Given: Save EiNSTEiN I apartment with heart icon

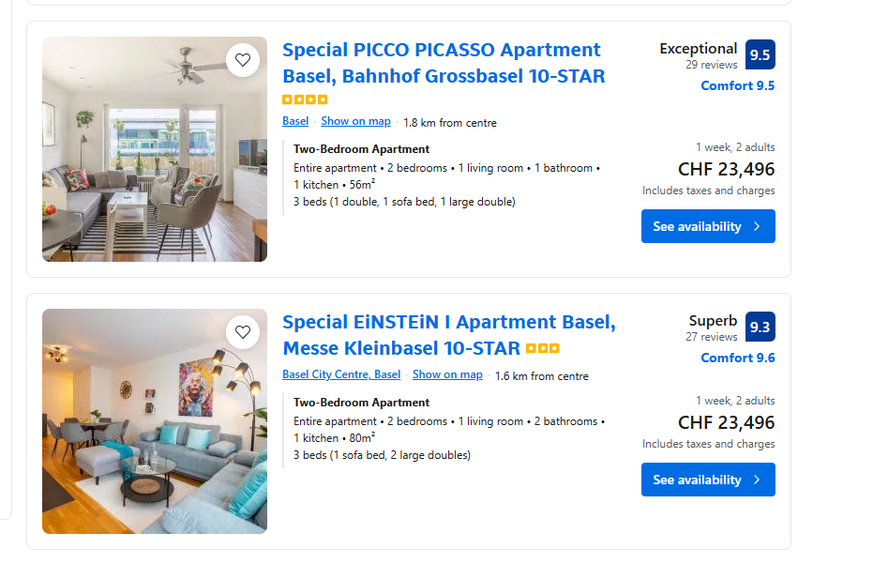Looking at the screenshot, I should coord(243,332).
